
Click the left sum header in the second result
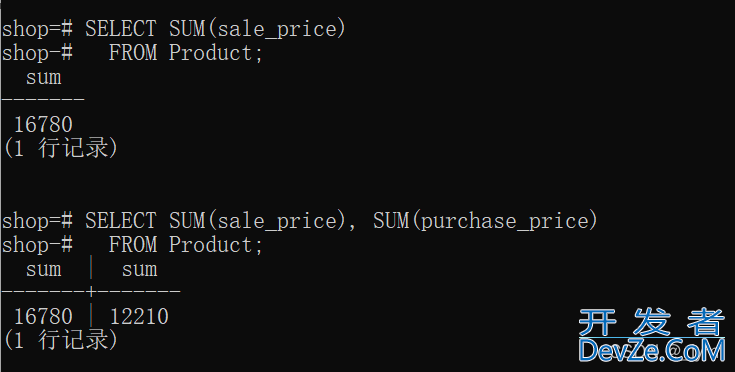44,269
